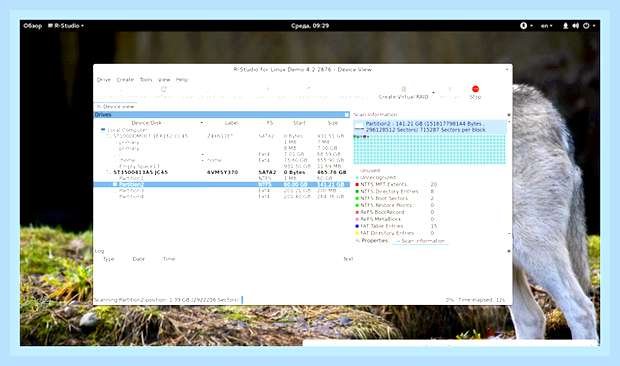Click the scan block map grid

pyautogui.click(x=429, y=149)
